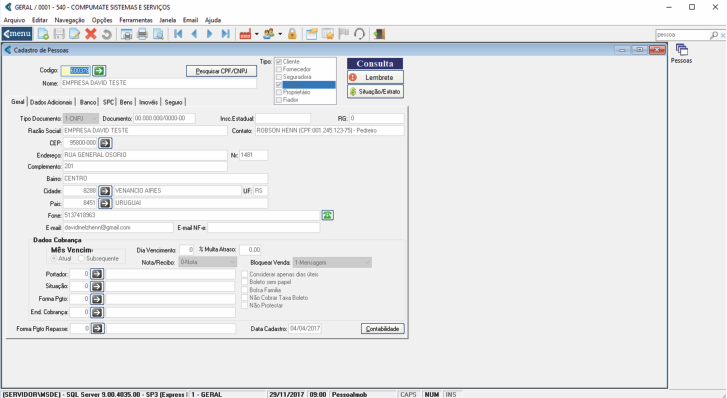Toggle the Proprietário type checkbox
This screenshot has width=727, height=398.
click(x=279, y=92)
